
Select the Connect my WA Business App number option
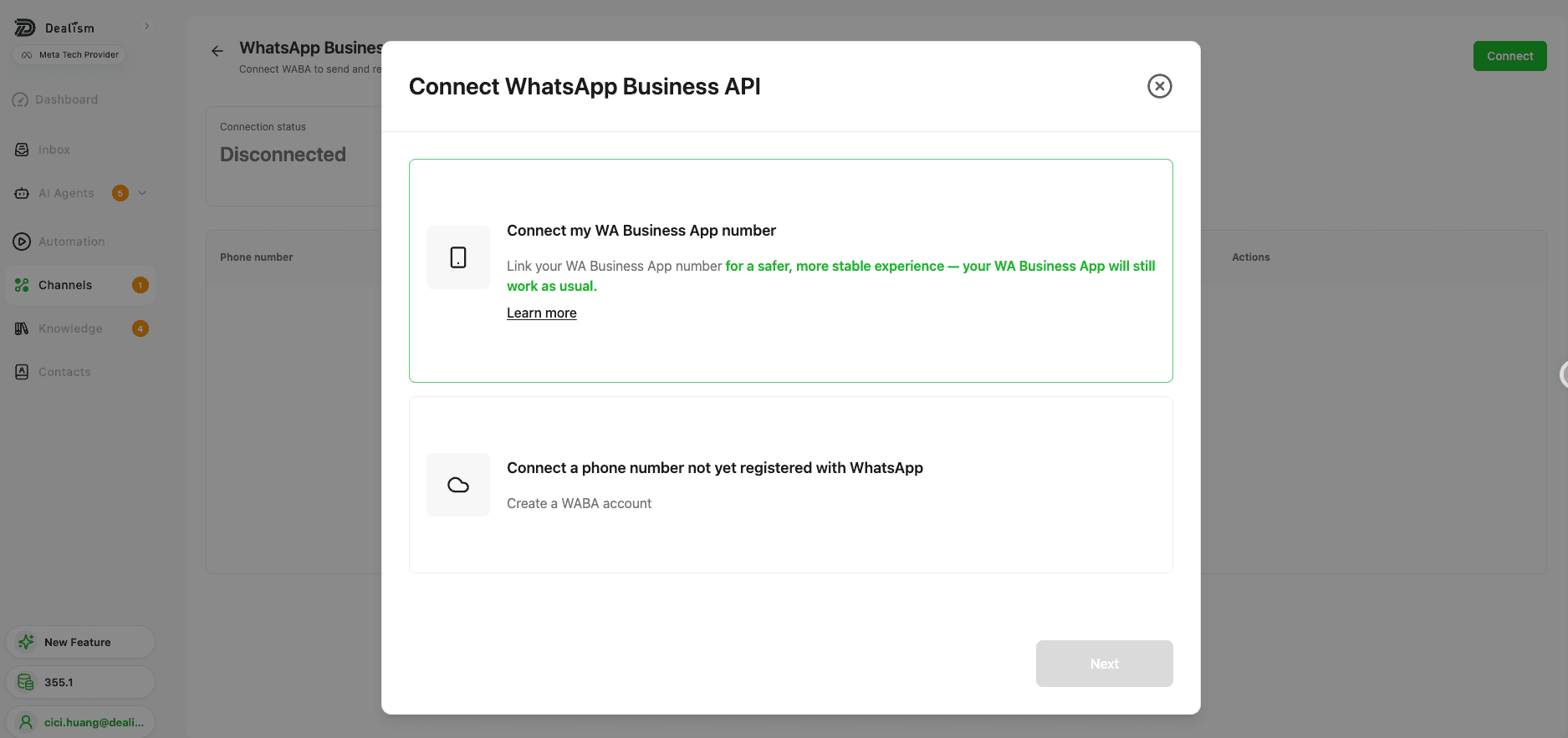(790, 271)
